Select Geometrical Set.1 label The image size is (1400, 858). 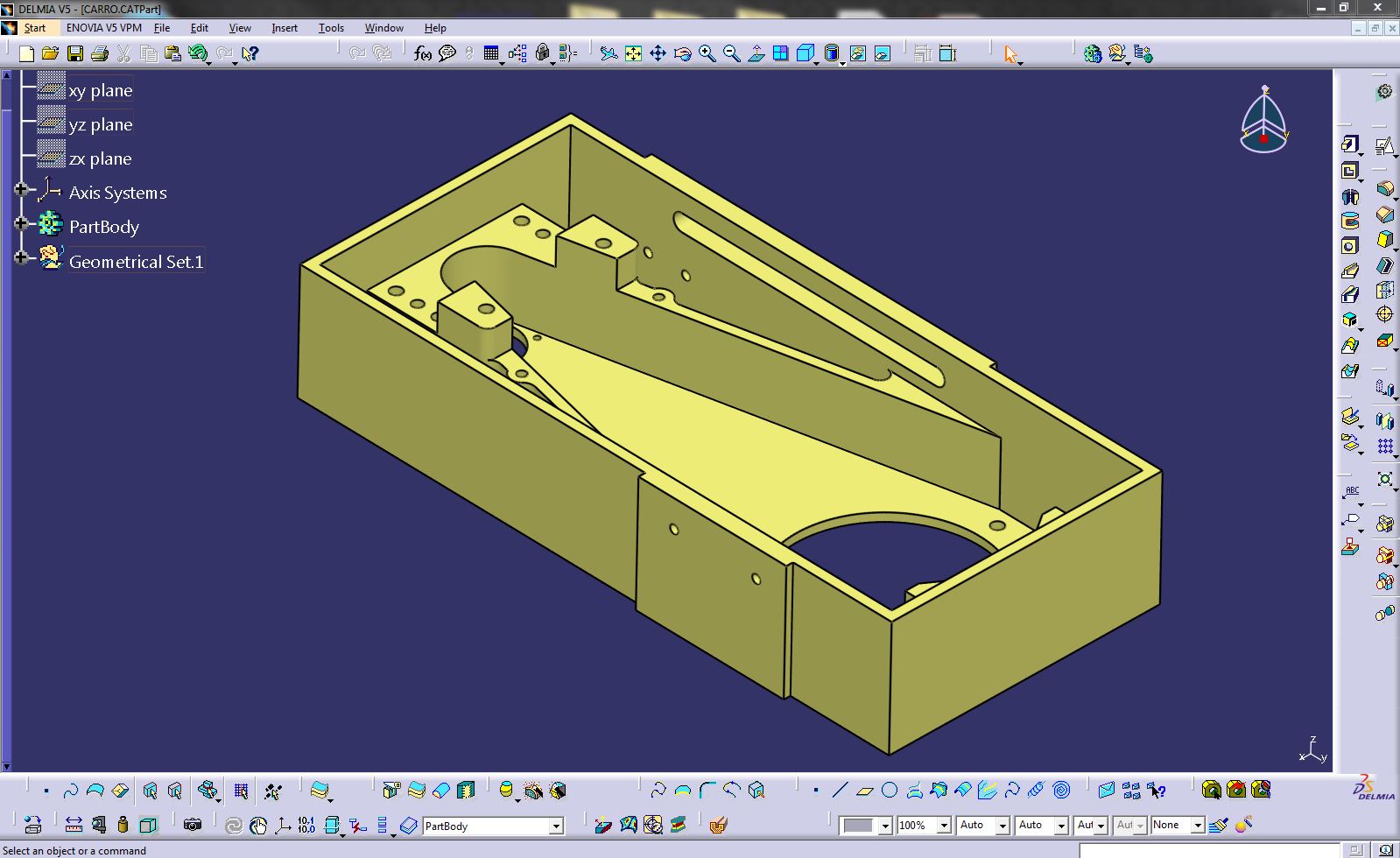click(136, 261)
